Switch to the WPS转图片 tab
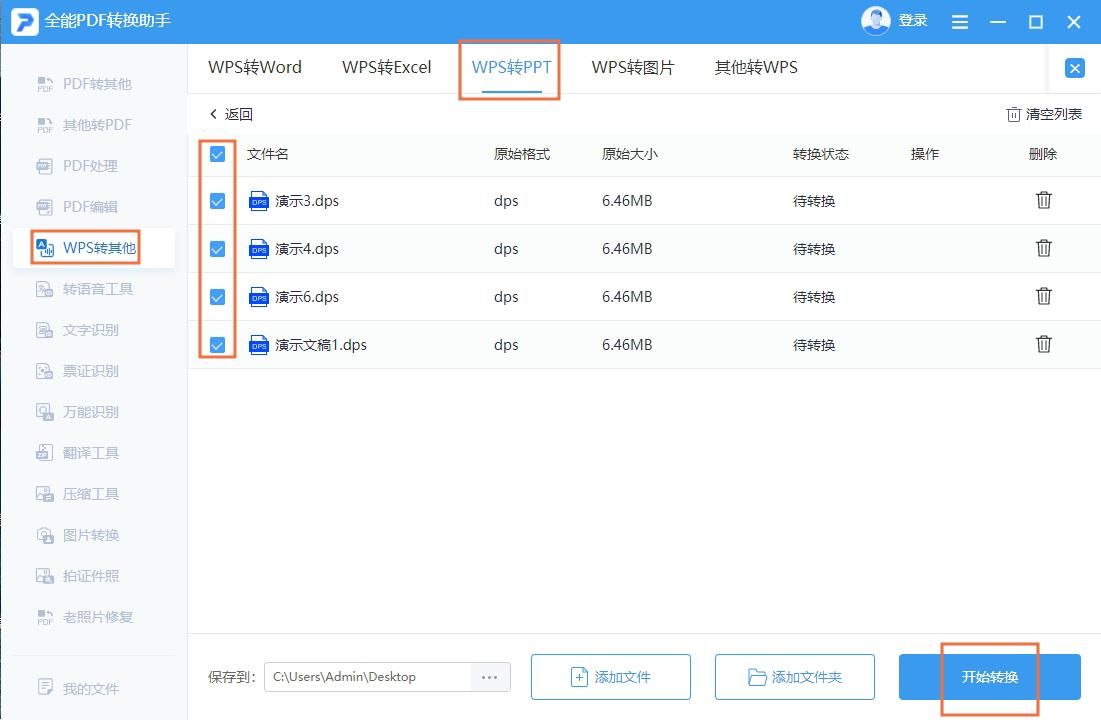1101x720 pixels. (x=633, y=67)
